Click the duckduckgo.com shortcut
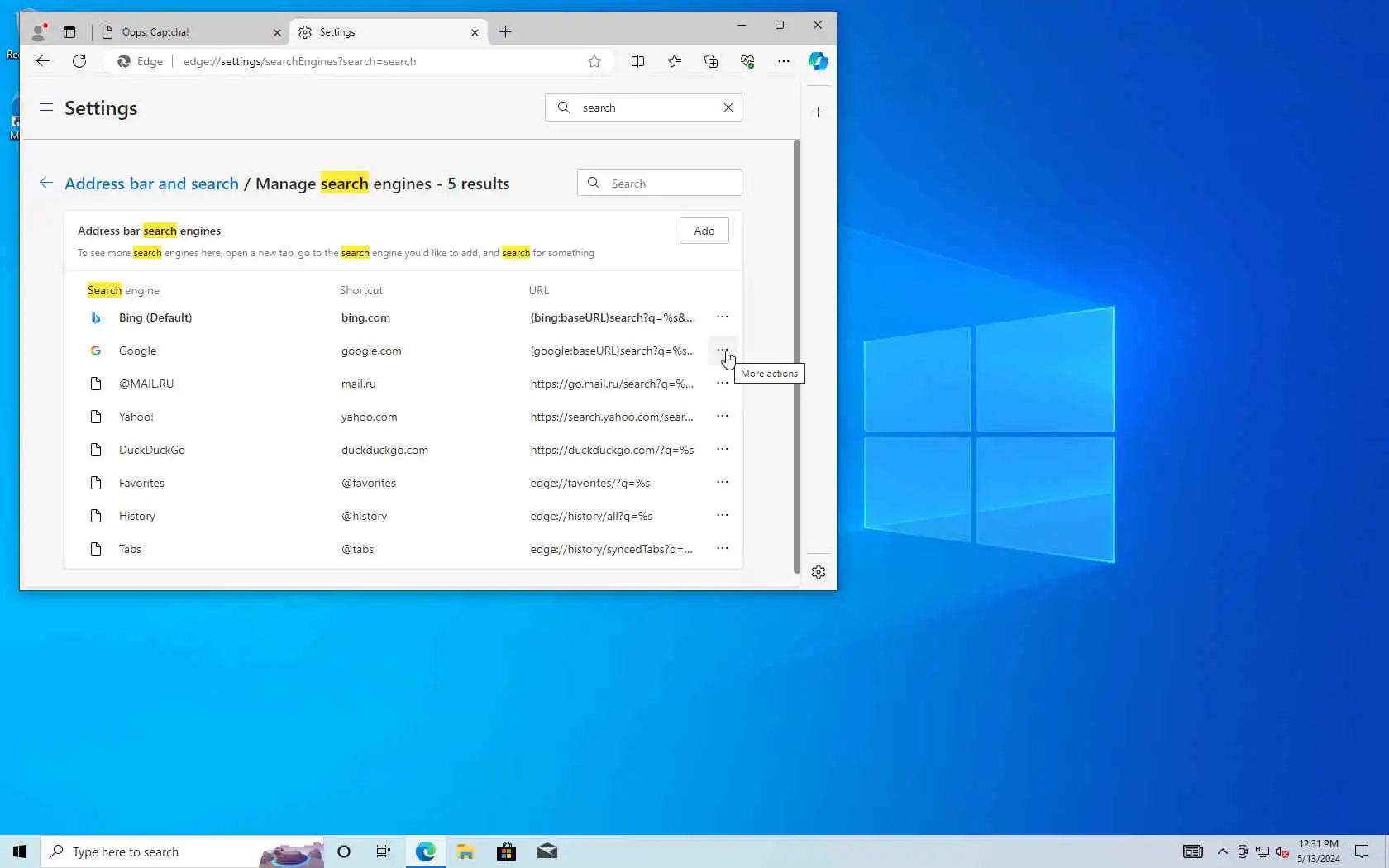 (x=384, y=450)
